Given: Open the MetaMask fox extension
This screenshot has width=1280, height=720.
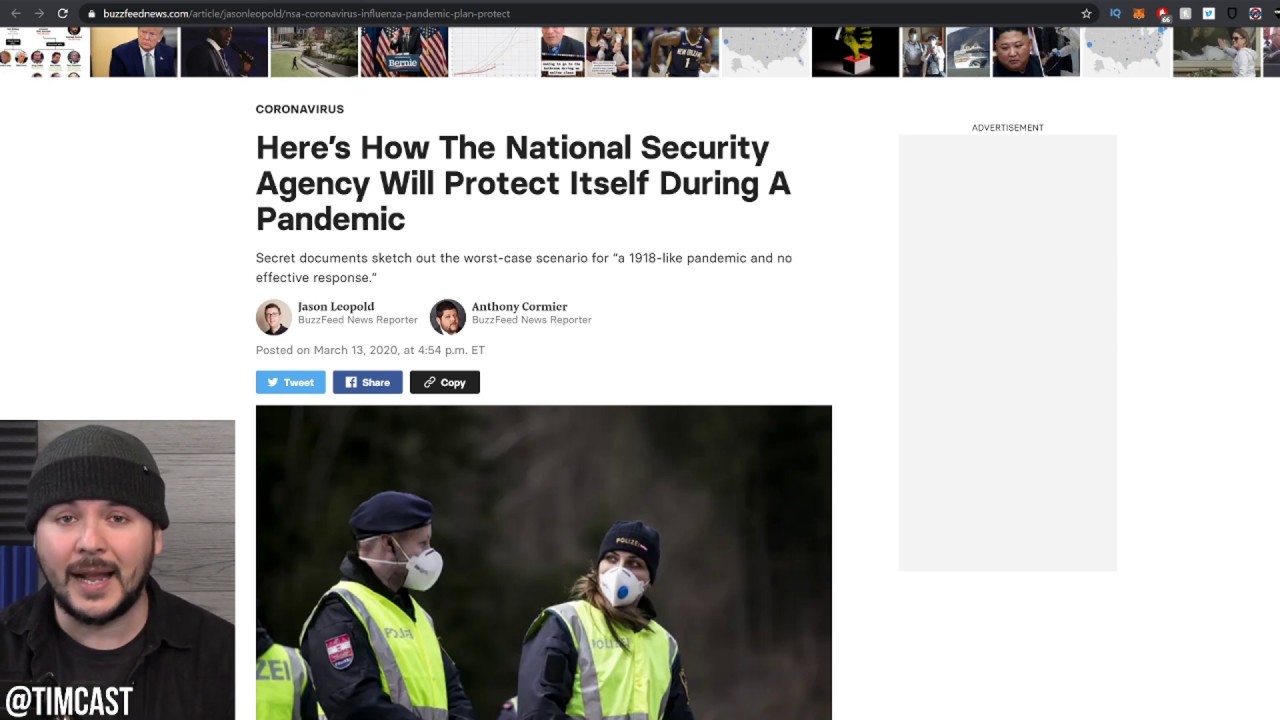Looking at the screenshot, I should (x=1139, y=14).
